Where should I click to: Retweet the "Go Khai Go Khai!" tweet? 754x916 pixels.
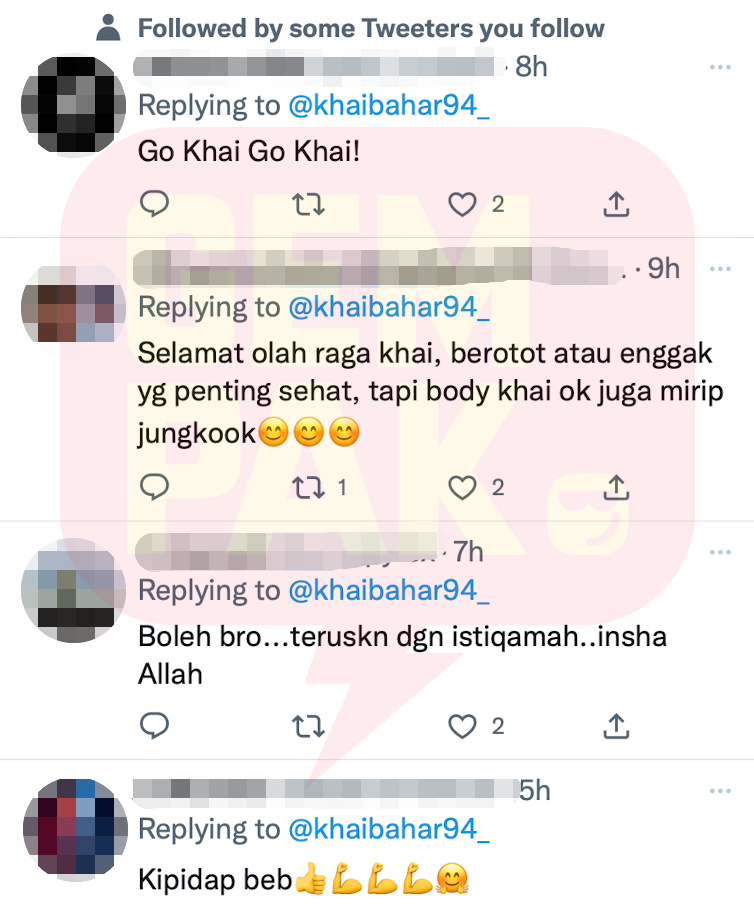[308, 204]
